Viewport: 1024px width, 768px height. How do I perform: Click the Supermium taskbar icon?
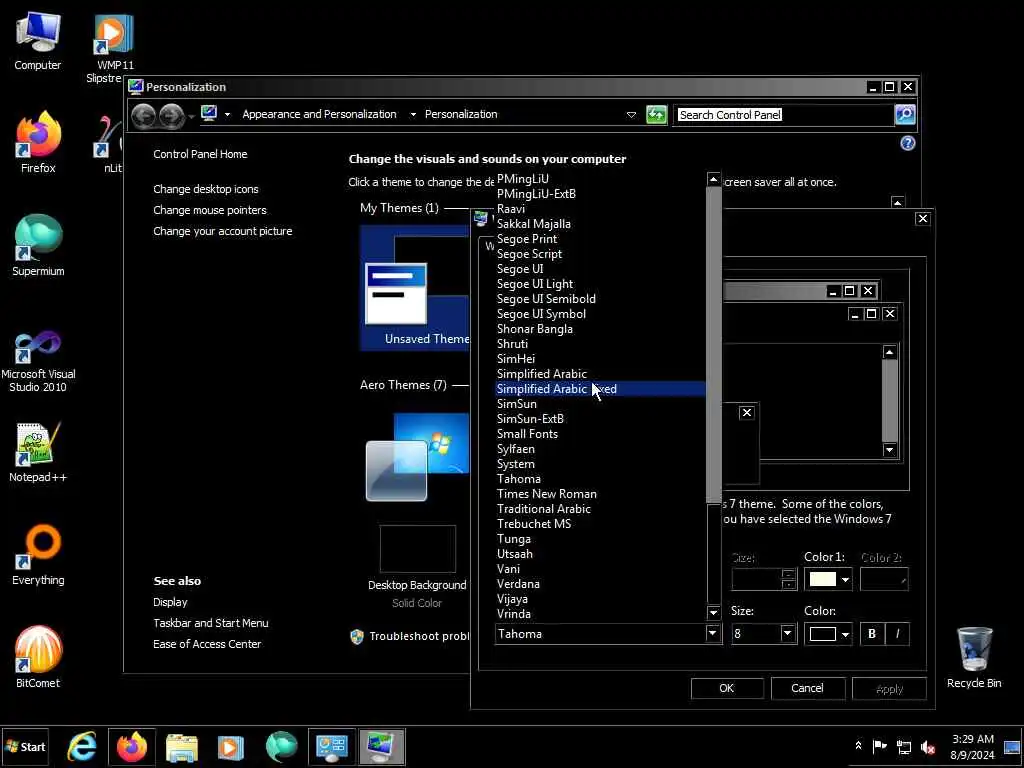(x=281, y=746)
